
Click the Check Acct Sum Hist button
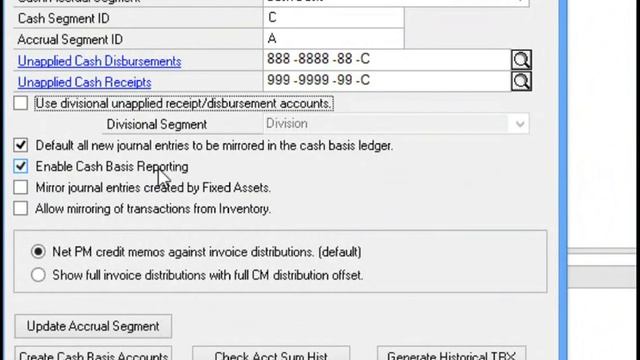(x=271, y=353)
